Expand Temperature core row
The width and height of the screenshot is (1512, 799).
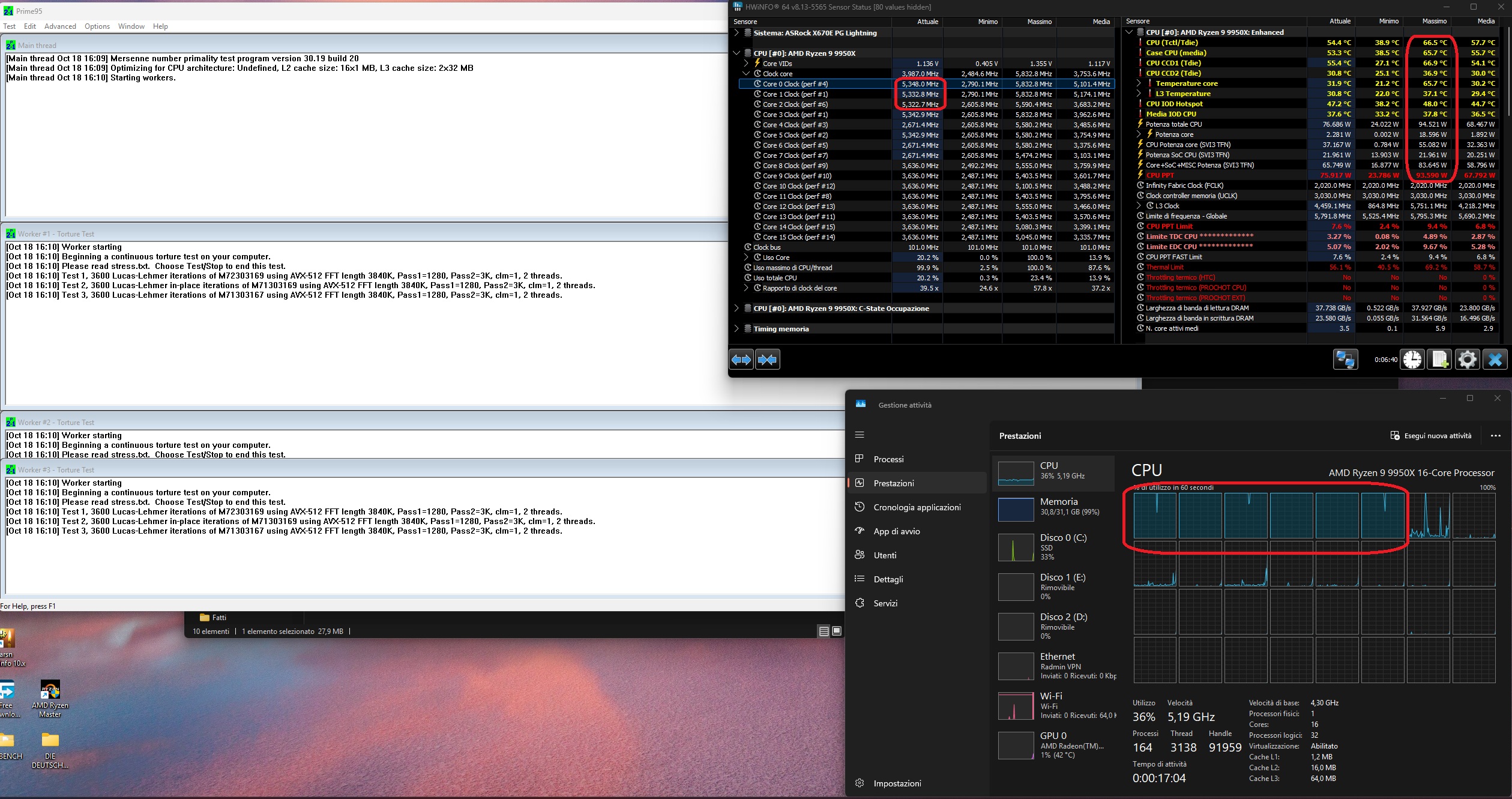[x=1139, y=83]
